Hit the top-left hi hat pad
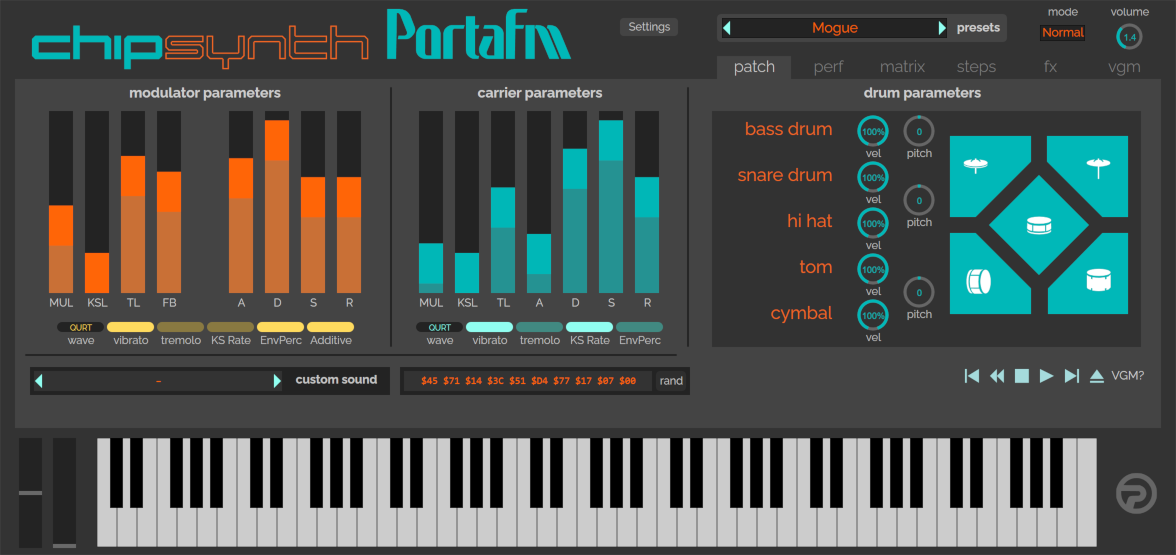The height and width of the screenshot is (555, 1176). (978, 168)
